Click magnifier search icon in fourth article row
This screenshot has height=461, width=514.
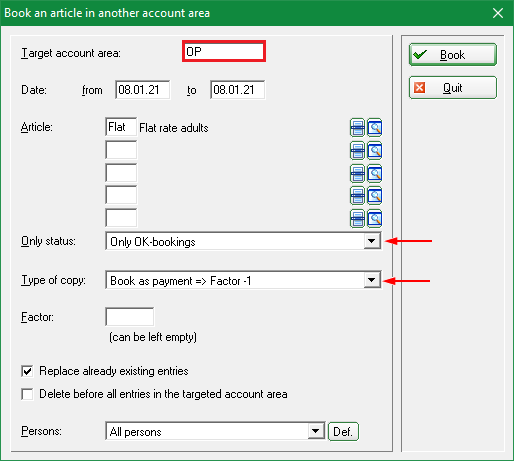(x=375, y=196)
